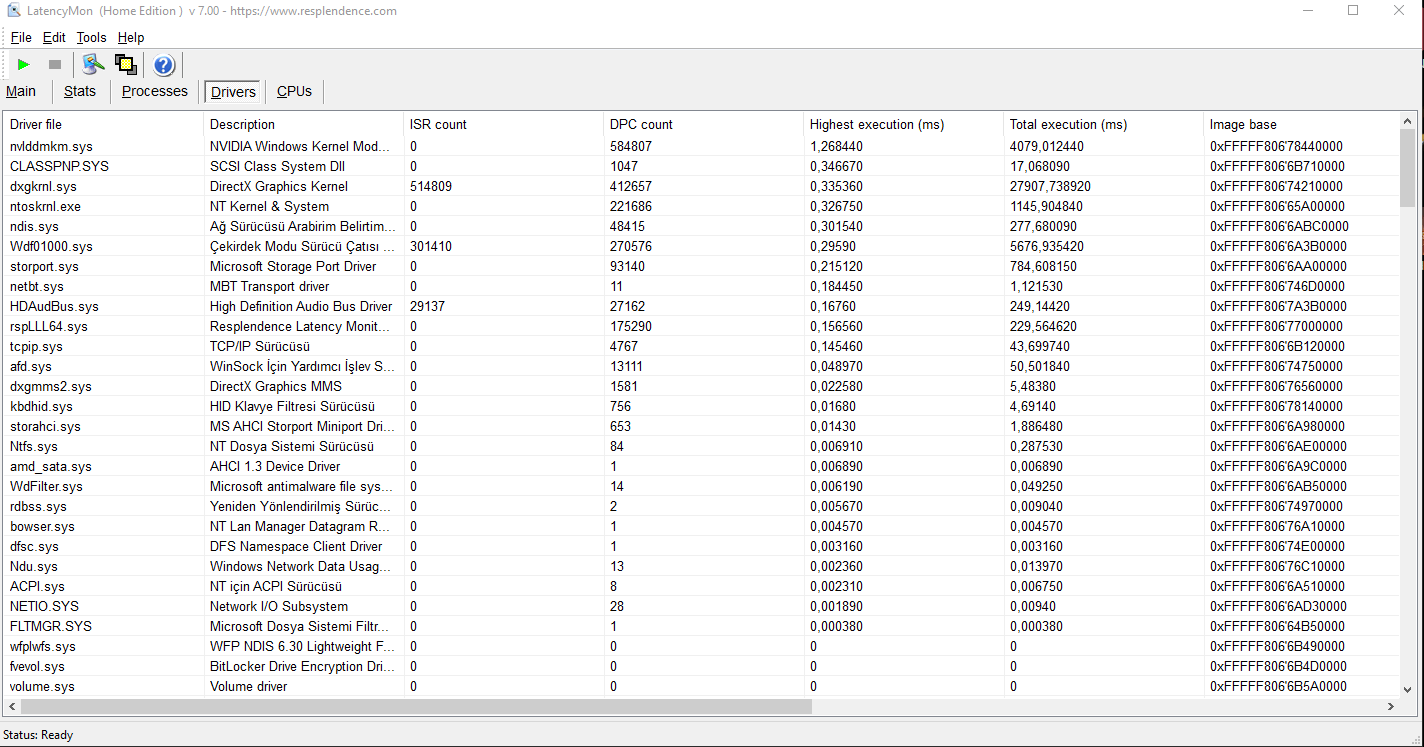Select the afd.sys driver row

point(702,366)
